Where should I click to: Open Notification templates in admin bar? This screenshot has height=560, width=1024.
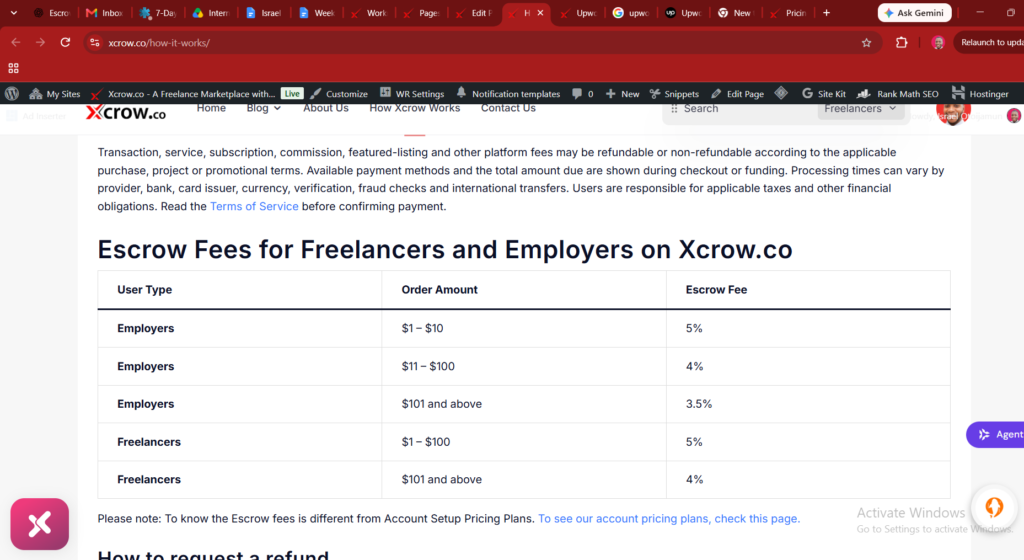[508, 93]
